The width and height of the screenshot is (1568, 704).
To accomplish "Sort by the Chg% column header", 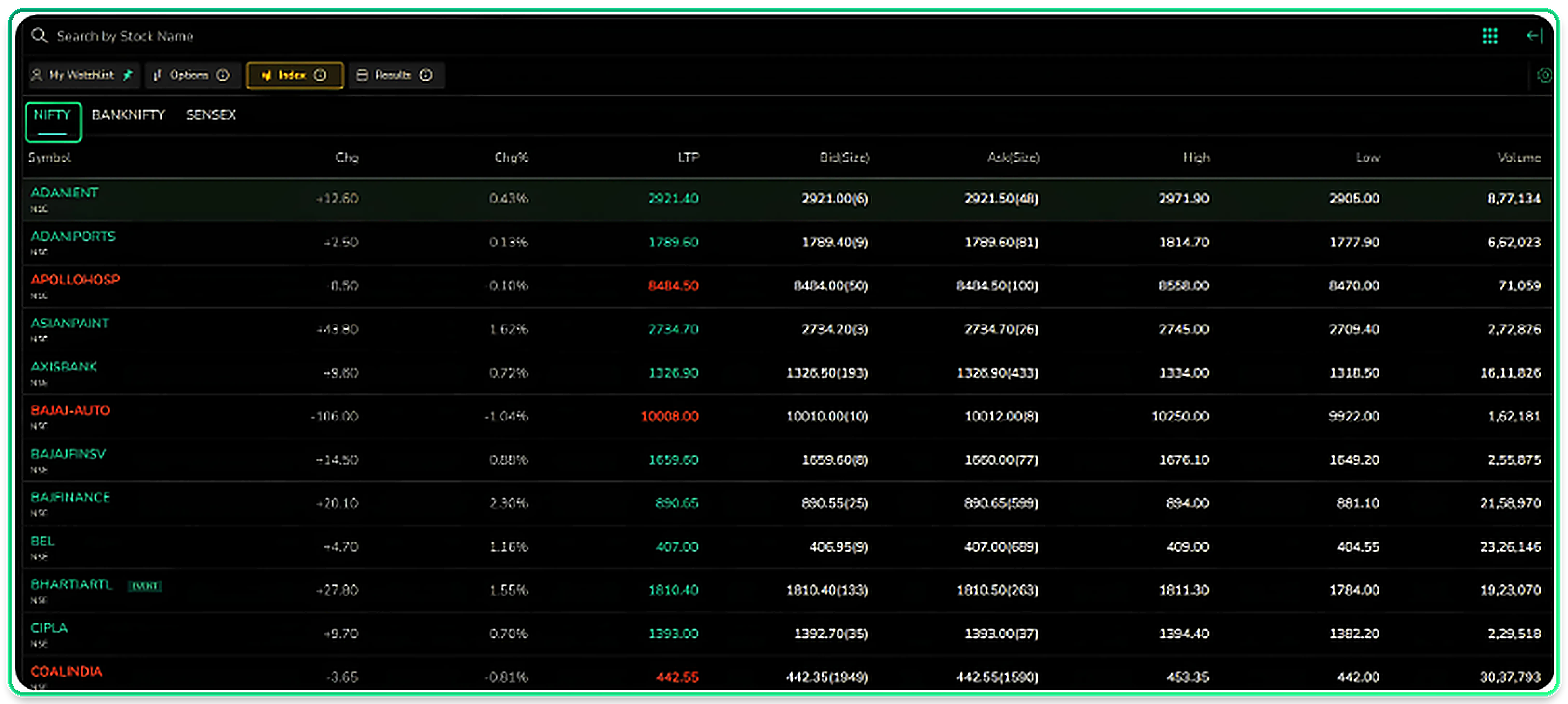I will click(511, 158).
